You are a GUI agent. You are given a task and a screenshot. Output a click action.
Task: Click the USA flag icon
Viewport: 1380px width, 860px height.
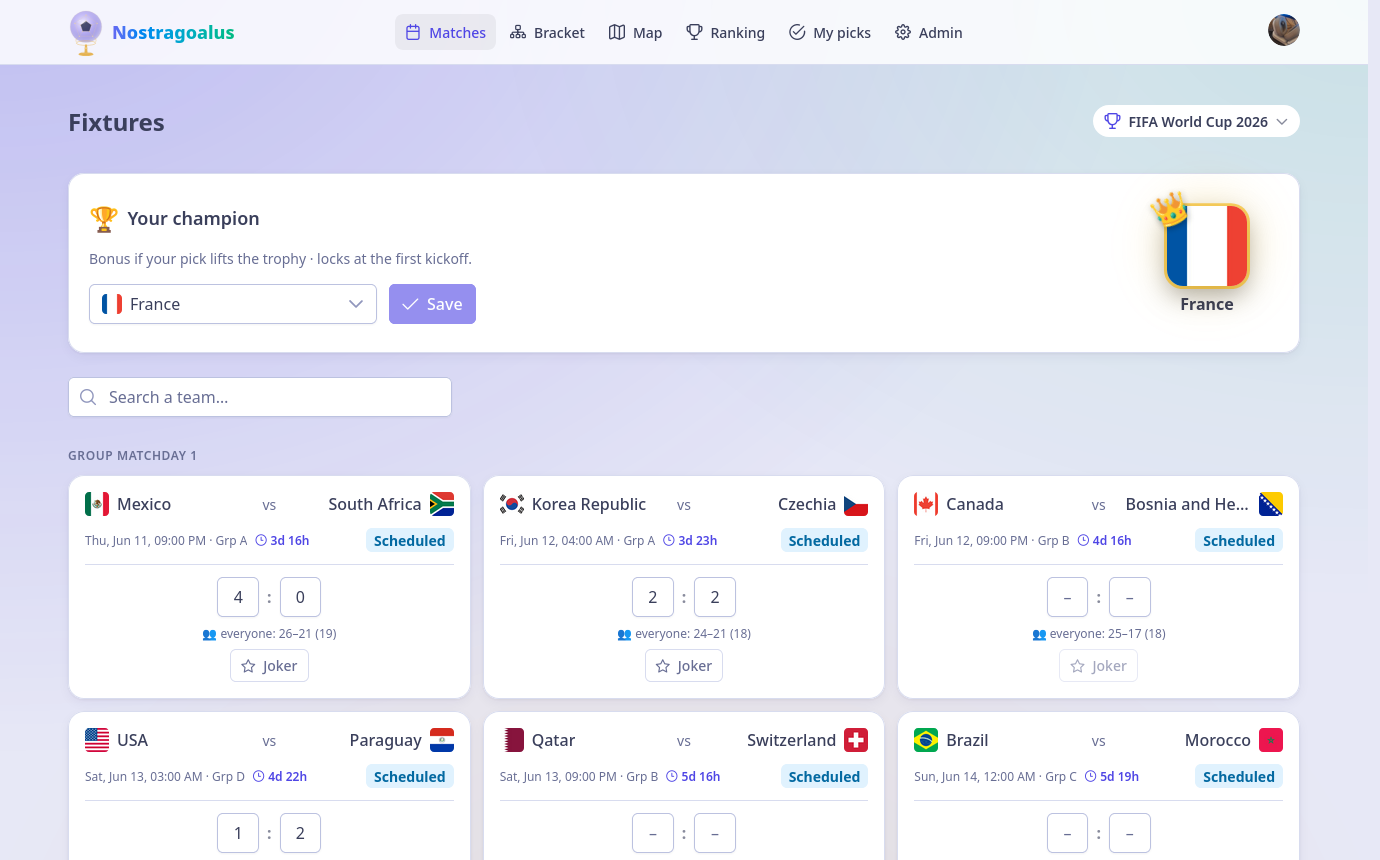click(x=97, y=740)
